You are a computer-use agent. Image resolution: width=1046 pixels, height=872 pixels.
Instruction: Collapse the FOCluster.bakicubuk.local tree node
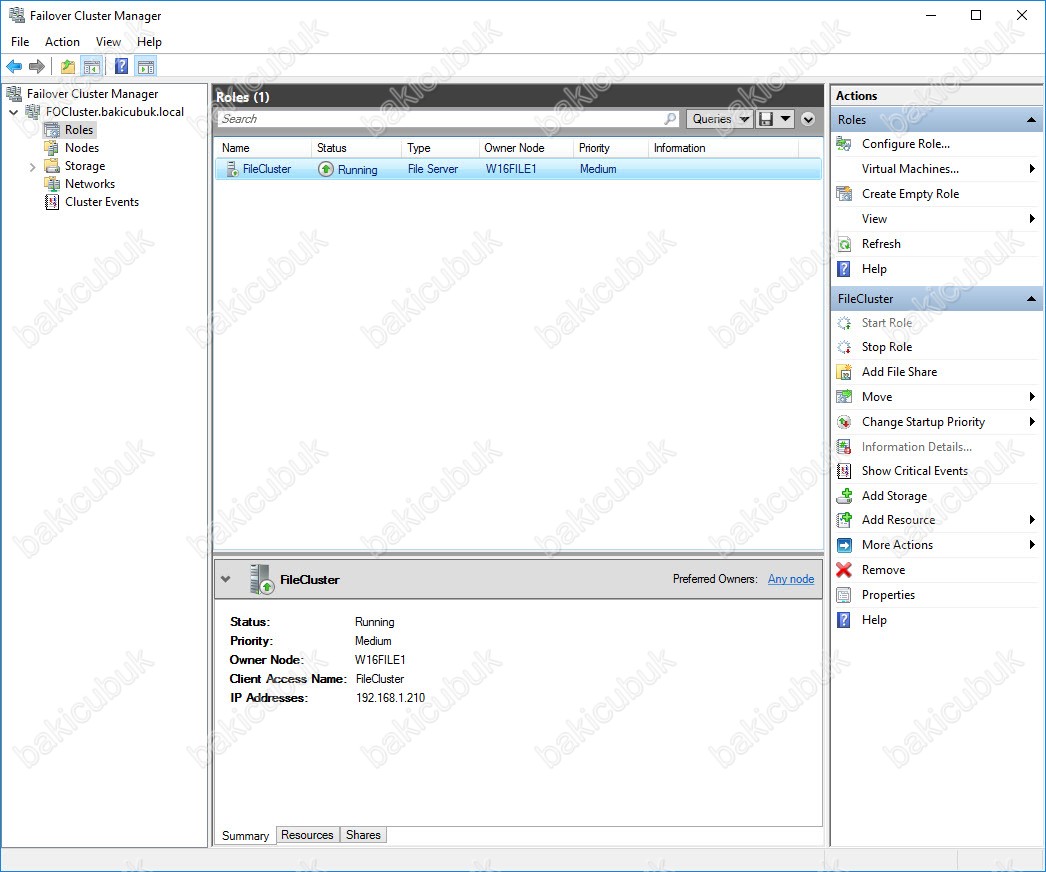tap(13, 112)
